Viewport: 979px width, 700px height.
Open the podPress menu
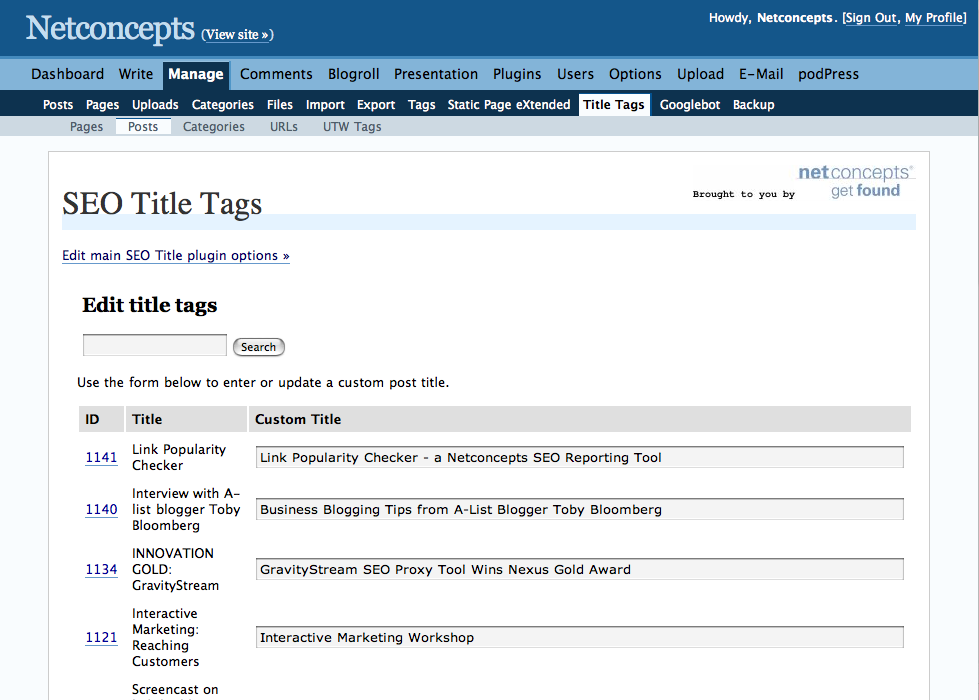(x=829, y=74)
